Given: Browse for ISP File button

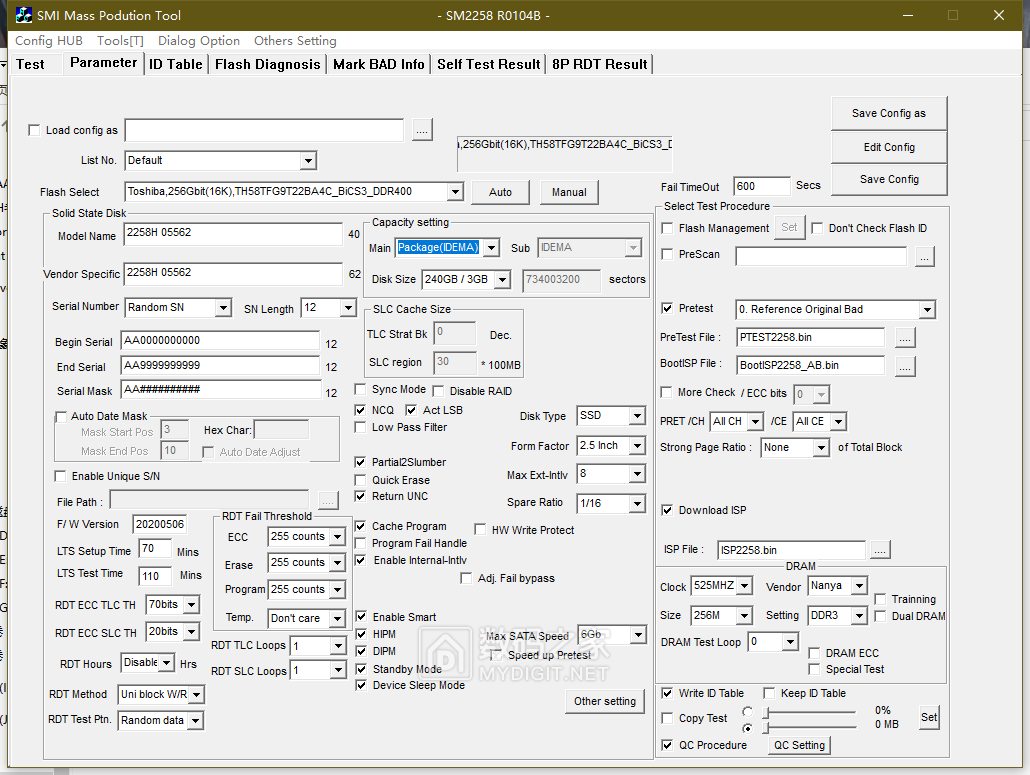Looking at the screenshot, I should click(880, 550).
